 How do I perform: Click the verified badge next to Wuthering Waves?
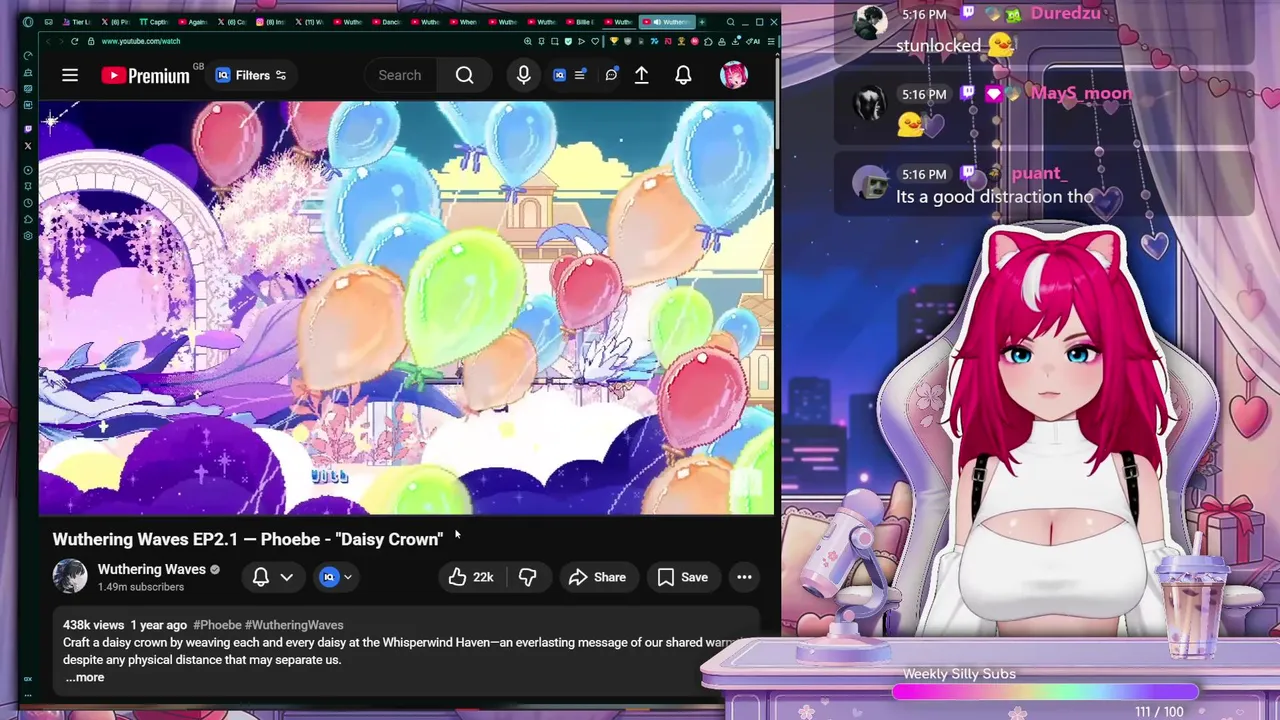pos(214,570)
